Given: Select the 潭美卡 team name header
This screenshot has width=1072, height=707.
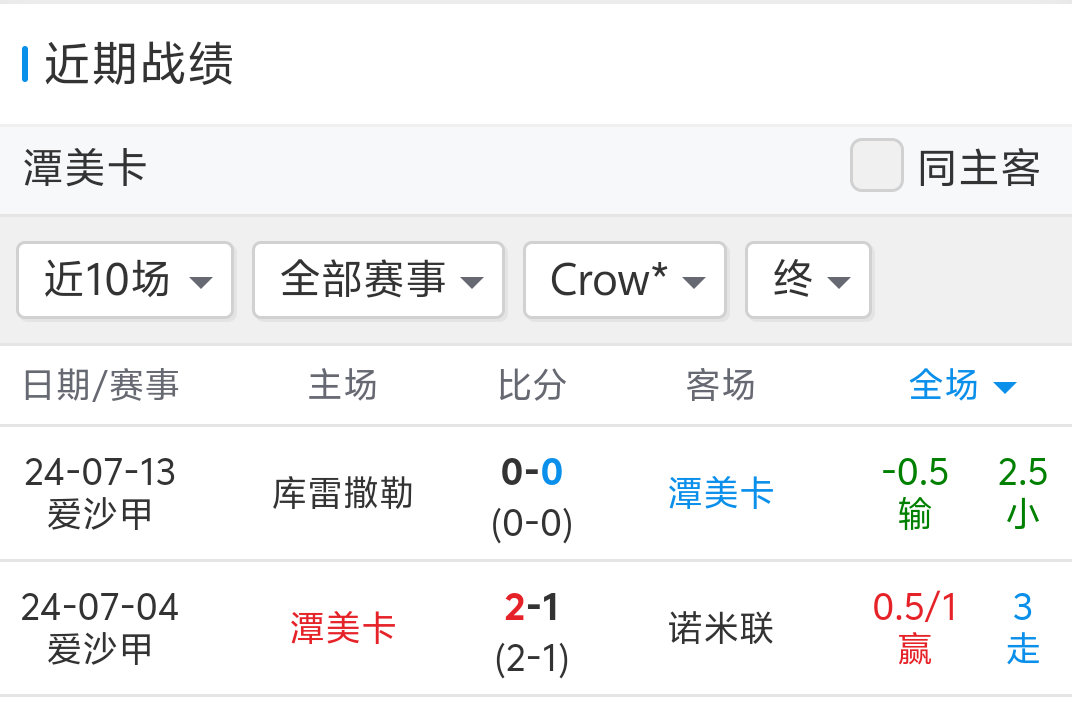Looking at the screenshot, I should pos(85,168).
